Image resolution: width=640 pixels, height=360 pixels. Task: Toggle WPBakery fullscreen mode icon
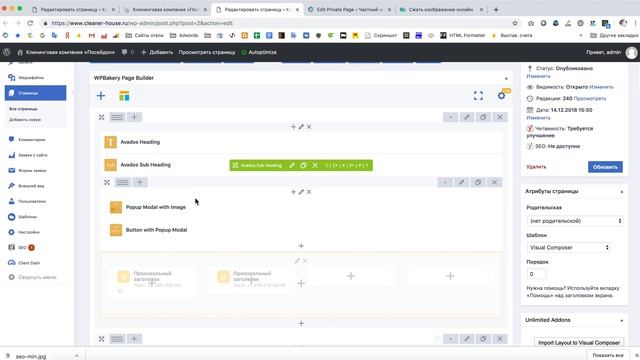coord(478,96)
